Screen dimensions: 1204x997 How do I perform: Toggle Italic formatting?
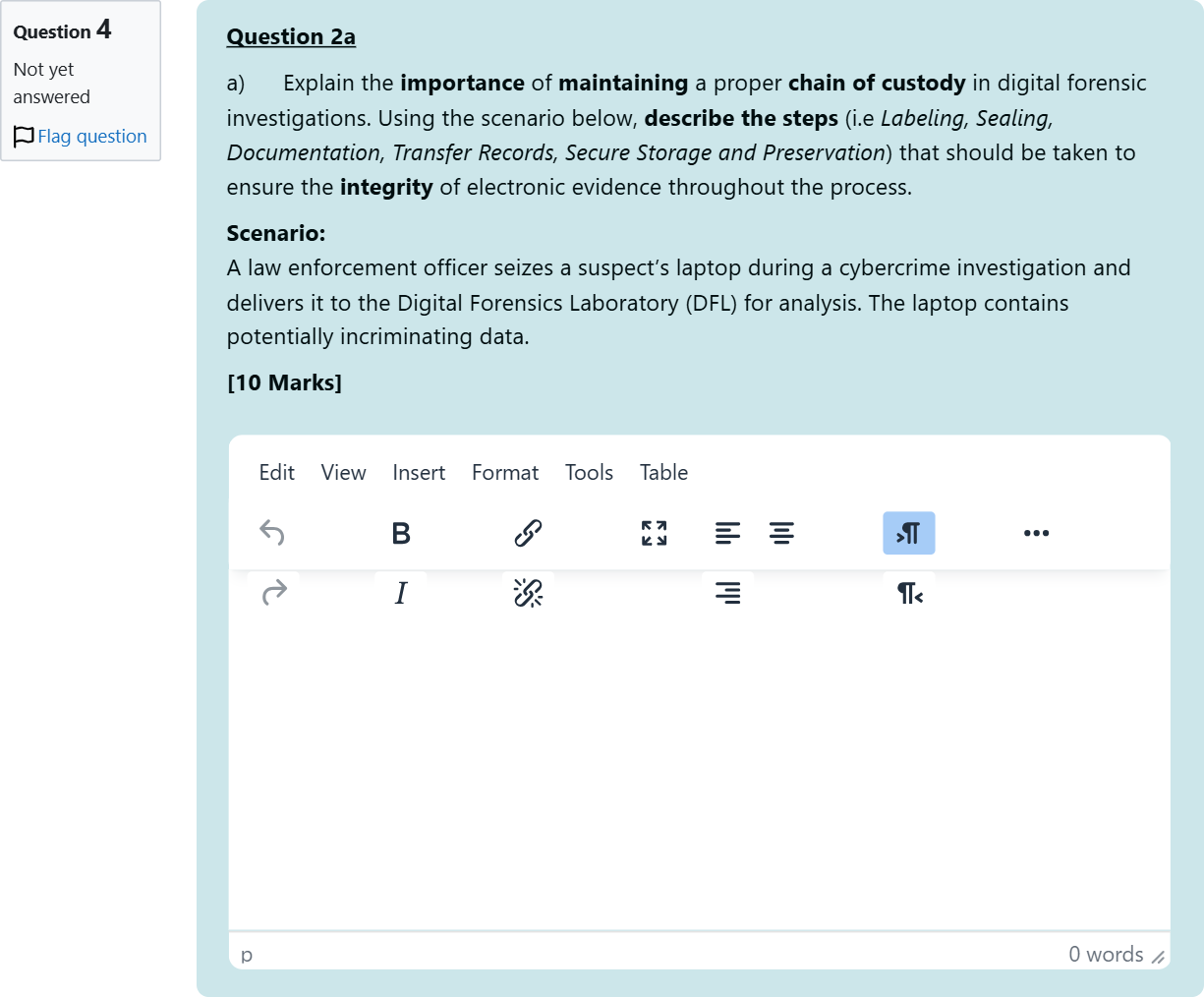[x=401, y=593]
